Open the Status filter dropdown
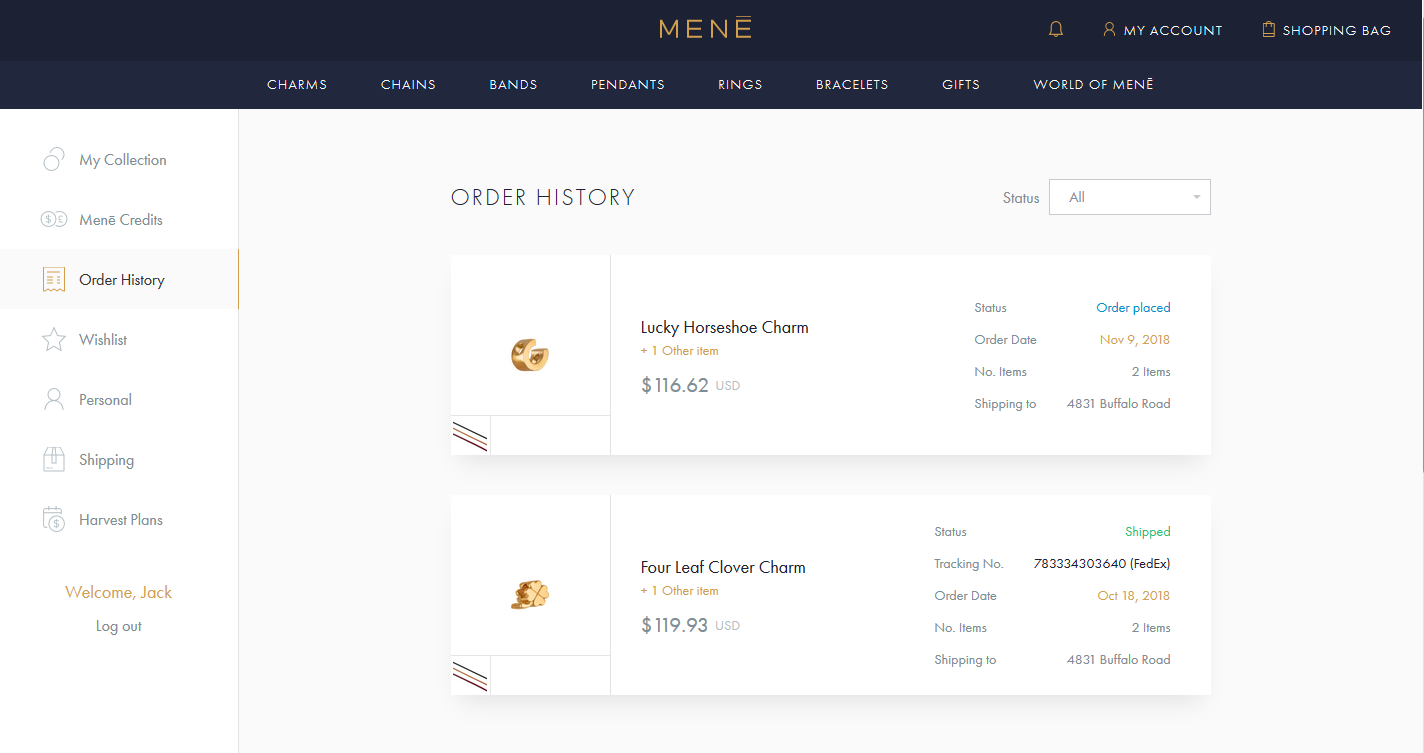Viewport: 1424px width, 753px height. (1130, 197)
